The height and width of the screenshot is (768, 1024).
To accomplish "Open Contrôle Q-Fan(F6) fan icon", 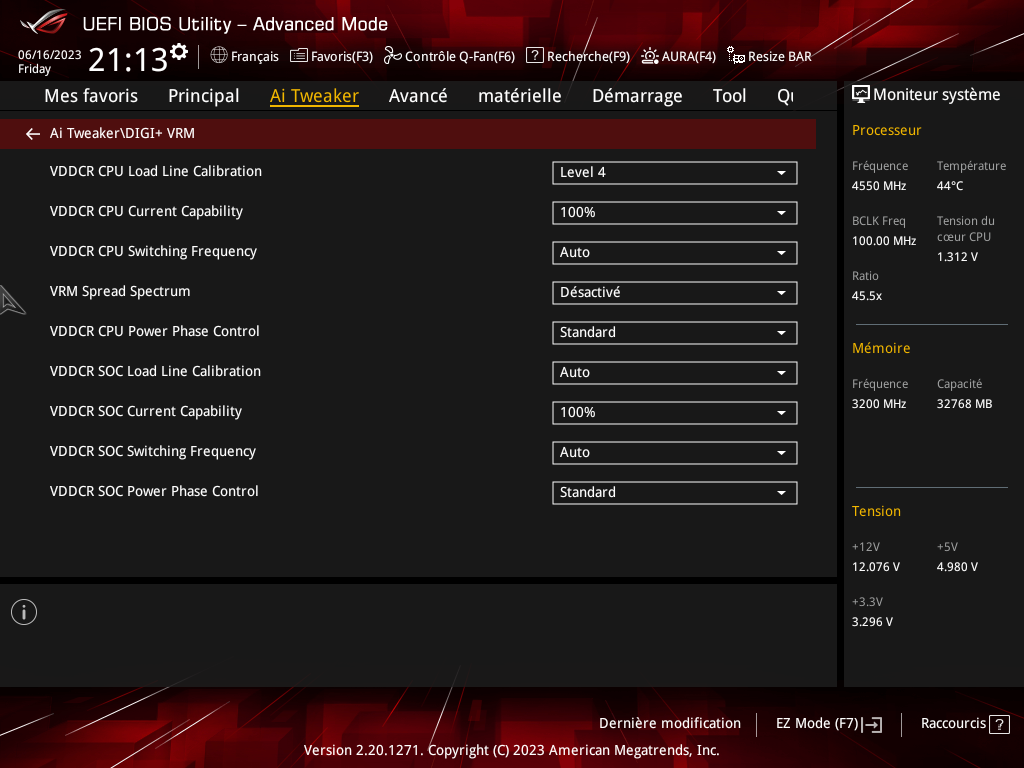I will [392, 56].
